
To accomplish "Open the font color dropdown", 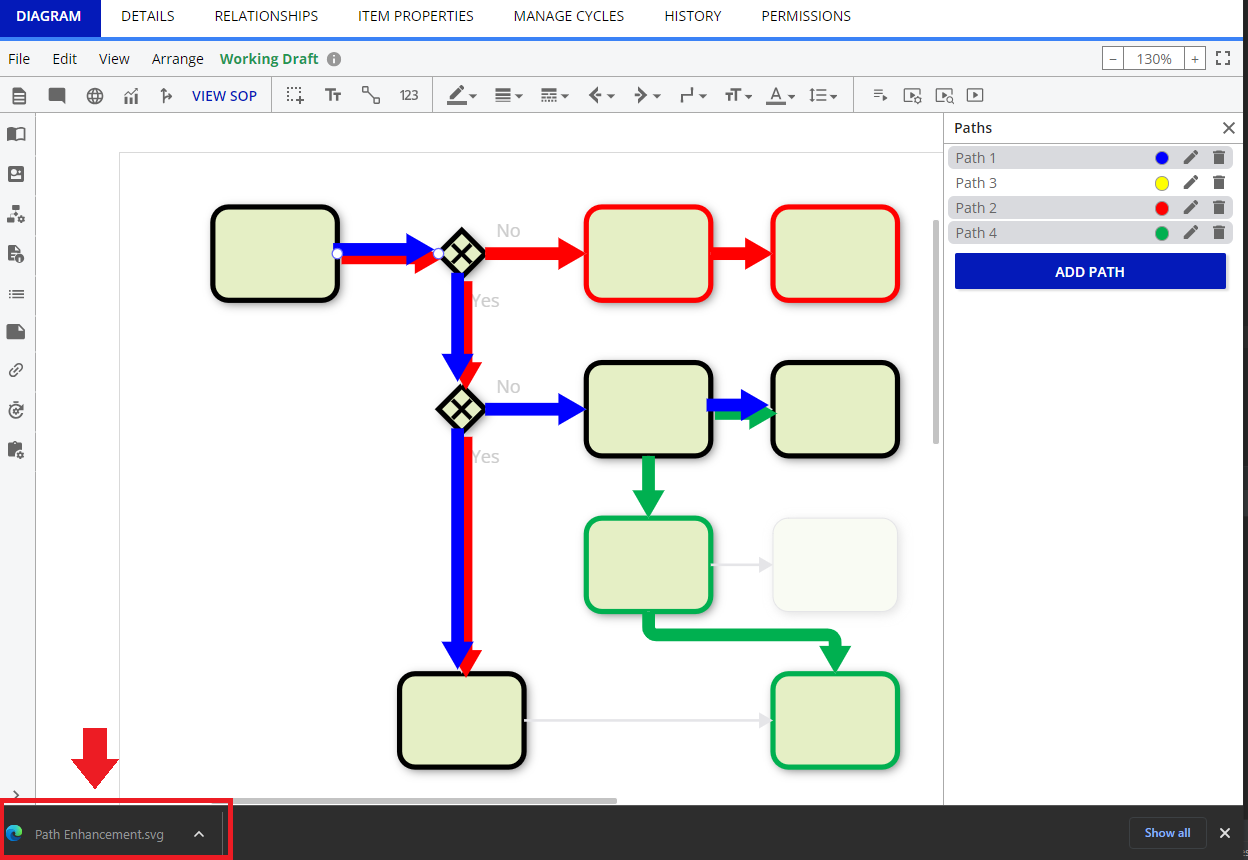I will 781,96.
